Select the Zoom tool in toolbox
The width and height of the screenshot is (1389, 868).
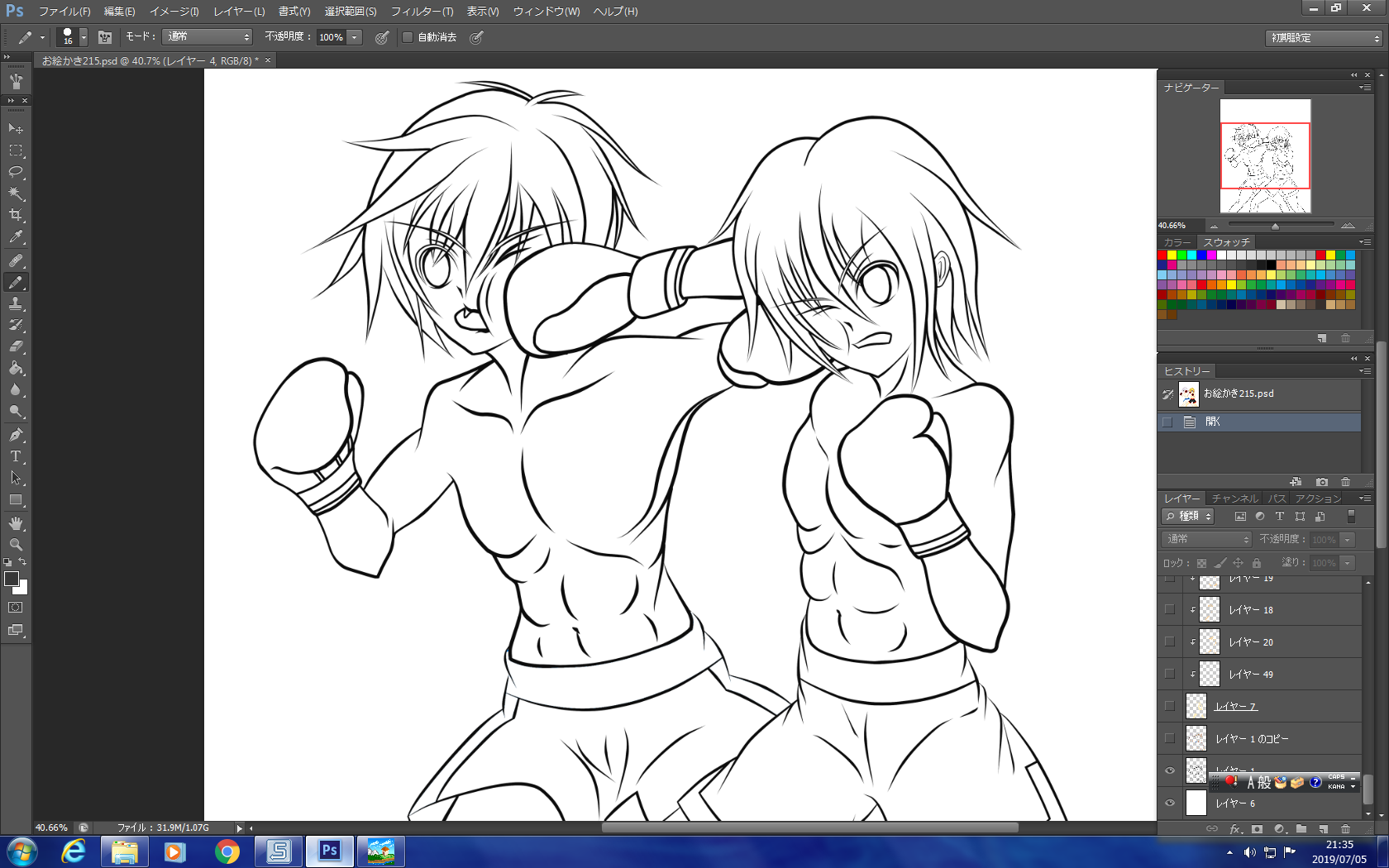[16, 545]
